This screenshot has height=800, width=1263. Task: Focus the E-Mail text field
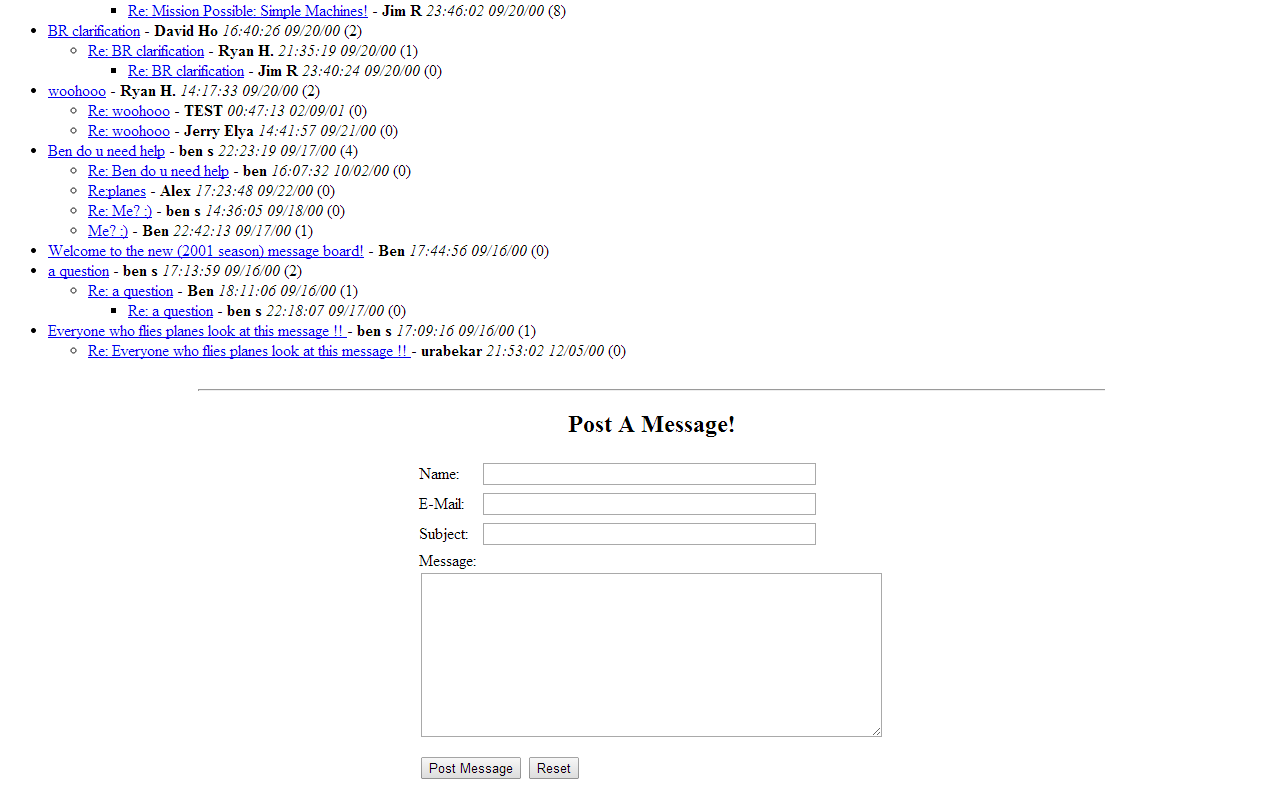click(649, 504)
